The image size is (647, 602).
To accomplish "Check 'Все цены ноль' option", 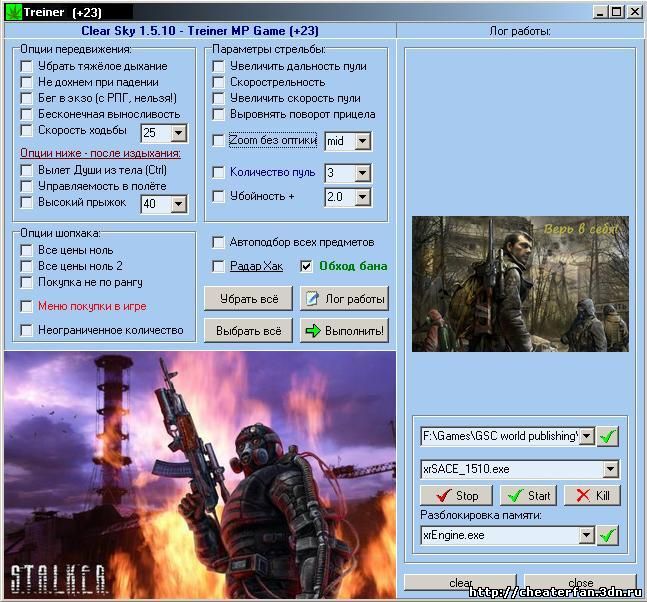I will pos(26,250).
